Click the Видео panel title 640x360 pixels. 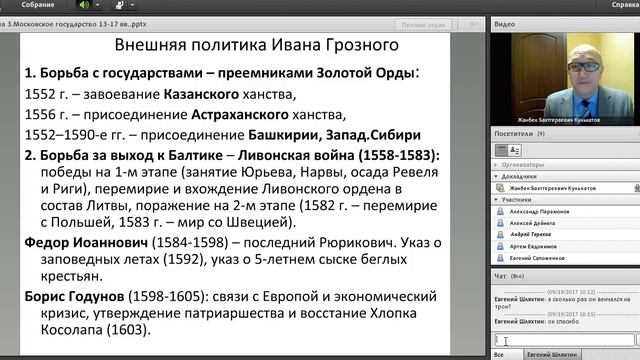[x=504, y=24]
